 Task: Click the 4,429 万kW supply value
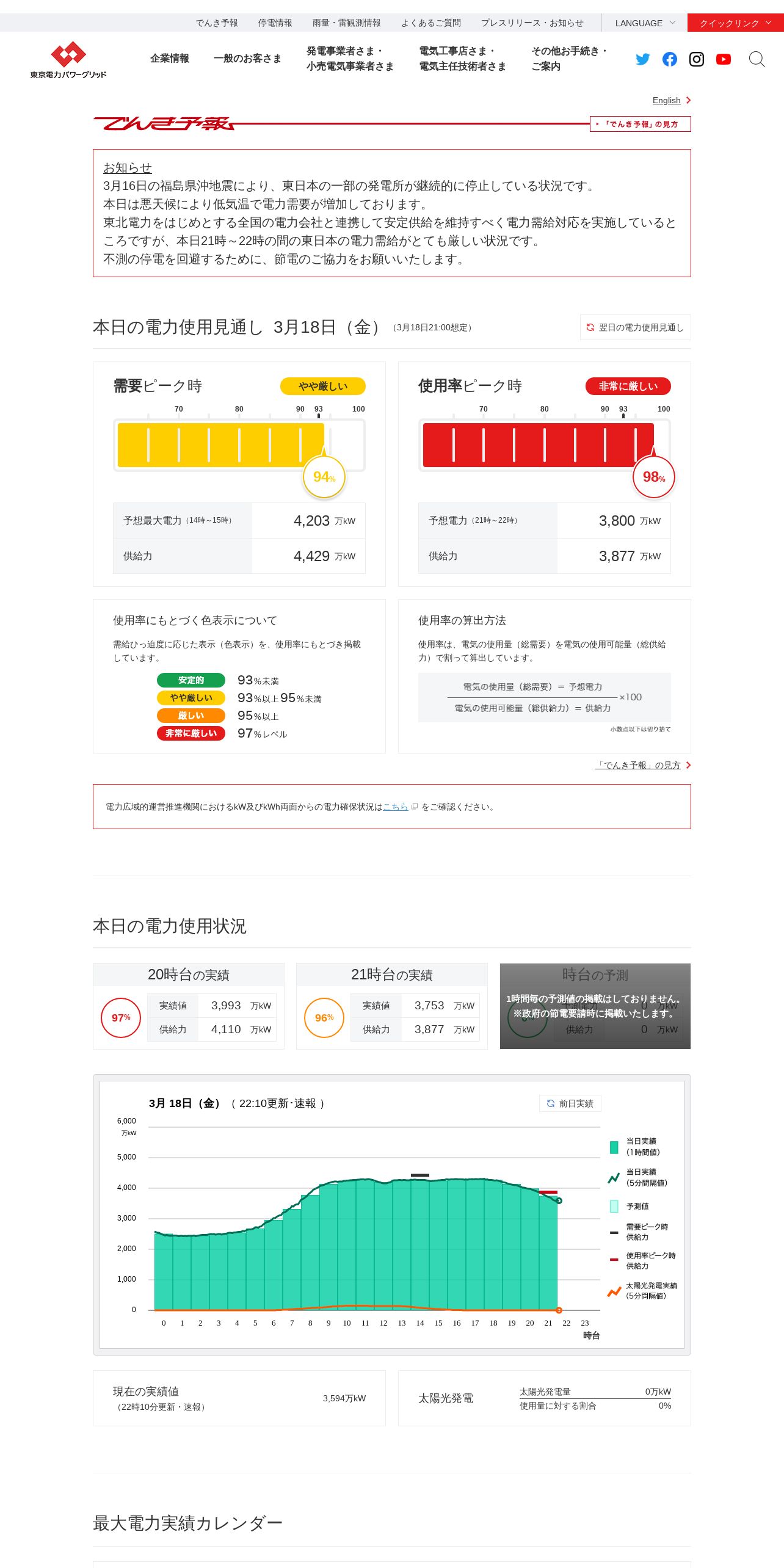pos(324,556)
